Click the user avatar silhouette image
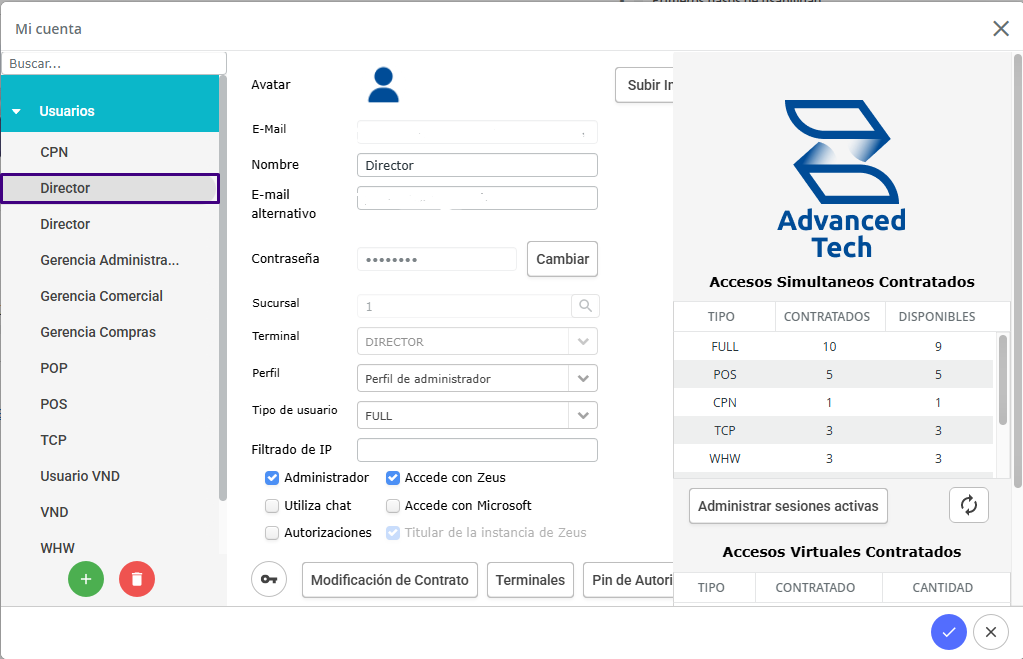 point(383,85)
